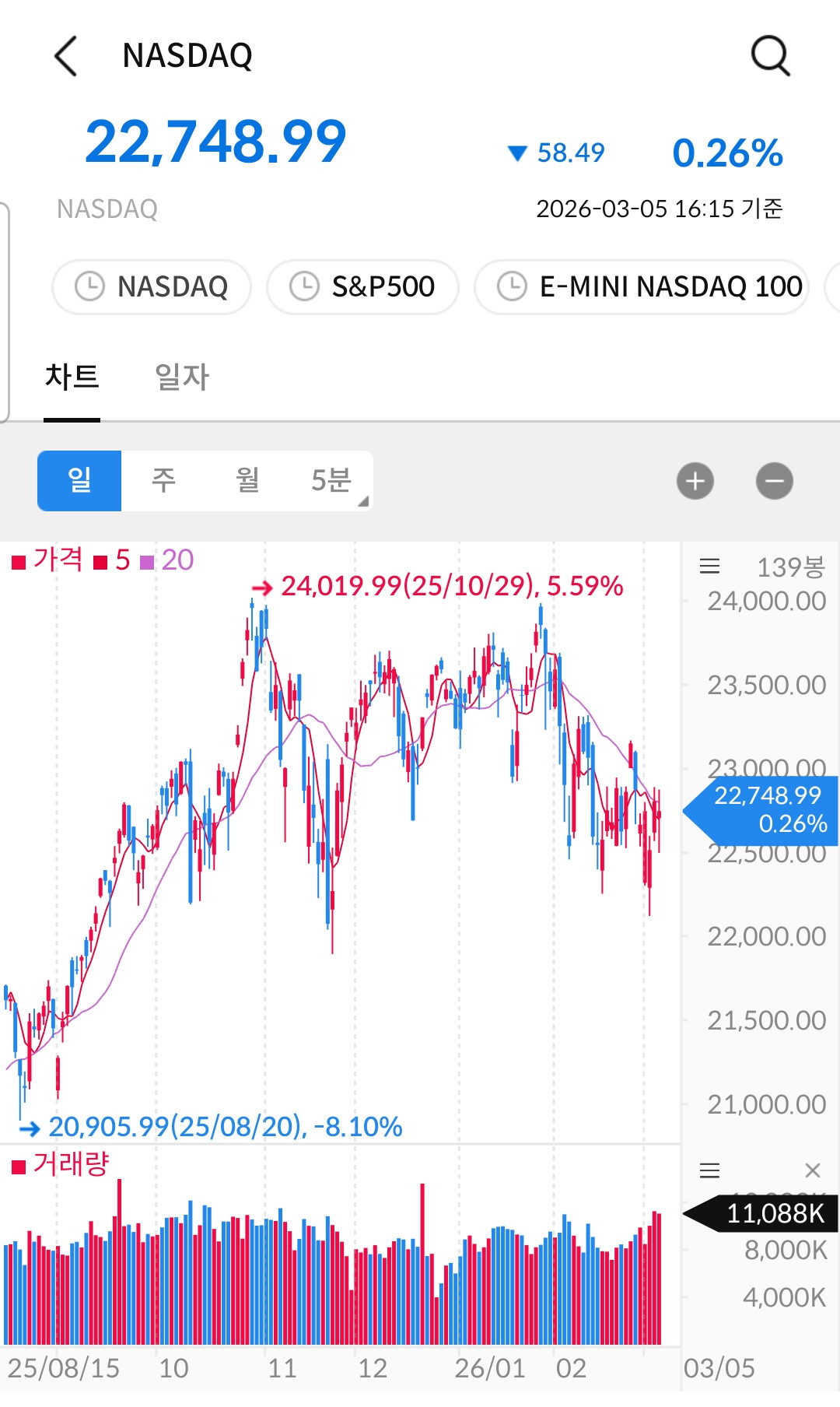Close the volume panel with X
Screen dimensions: 840x1407
click(x=813, y=1170)
